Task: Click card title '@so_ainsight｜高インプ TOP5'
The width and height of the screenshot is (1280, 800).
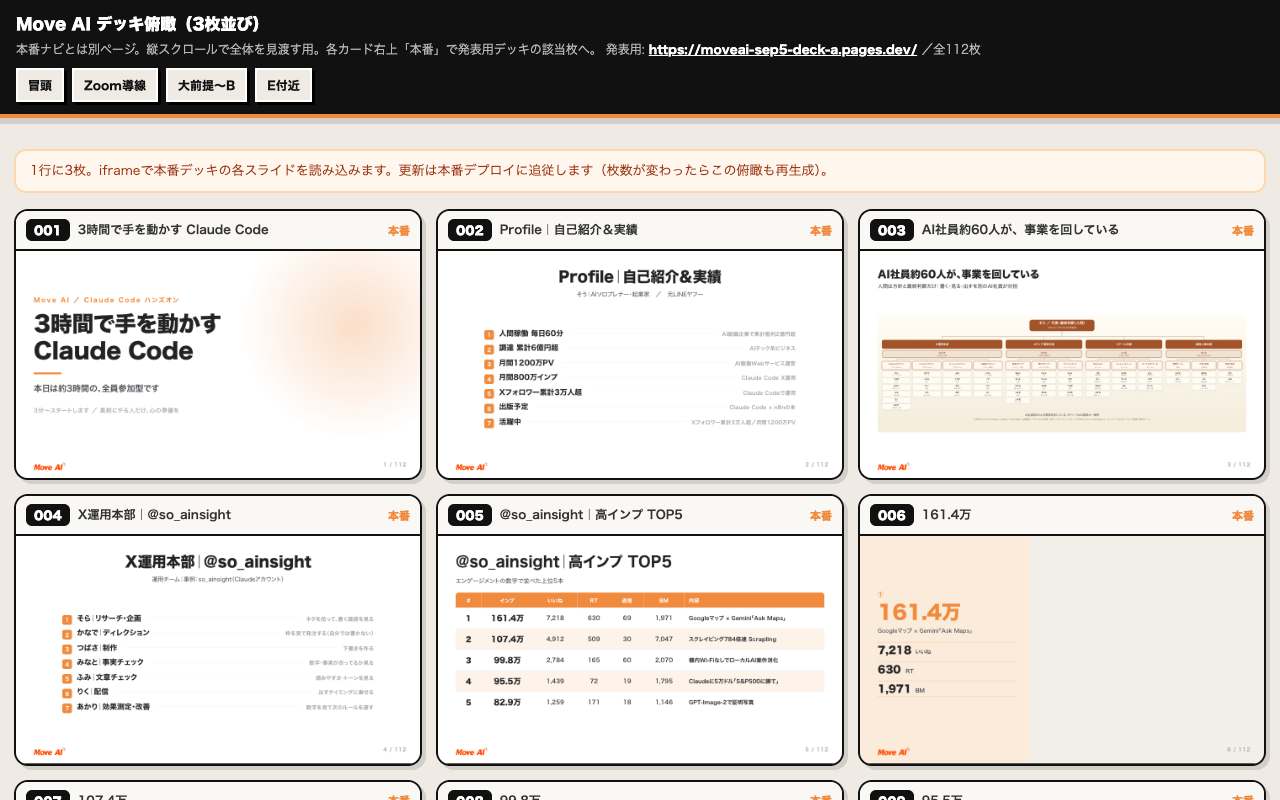Action: (591, 515)
